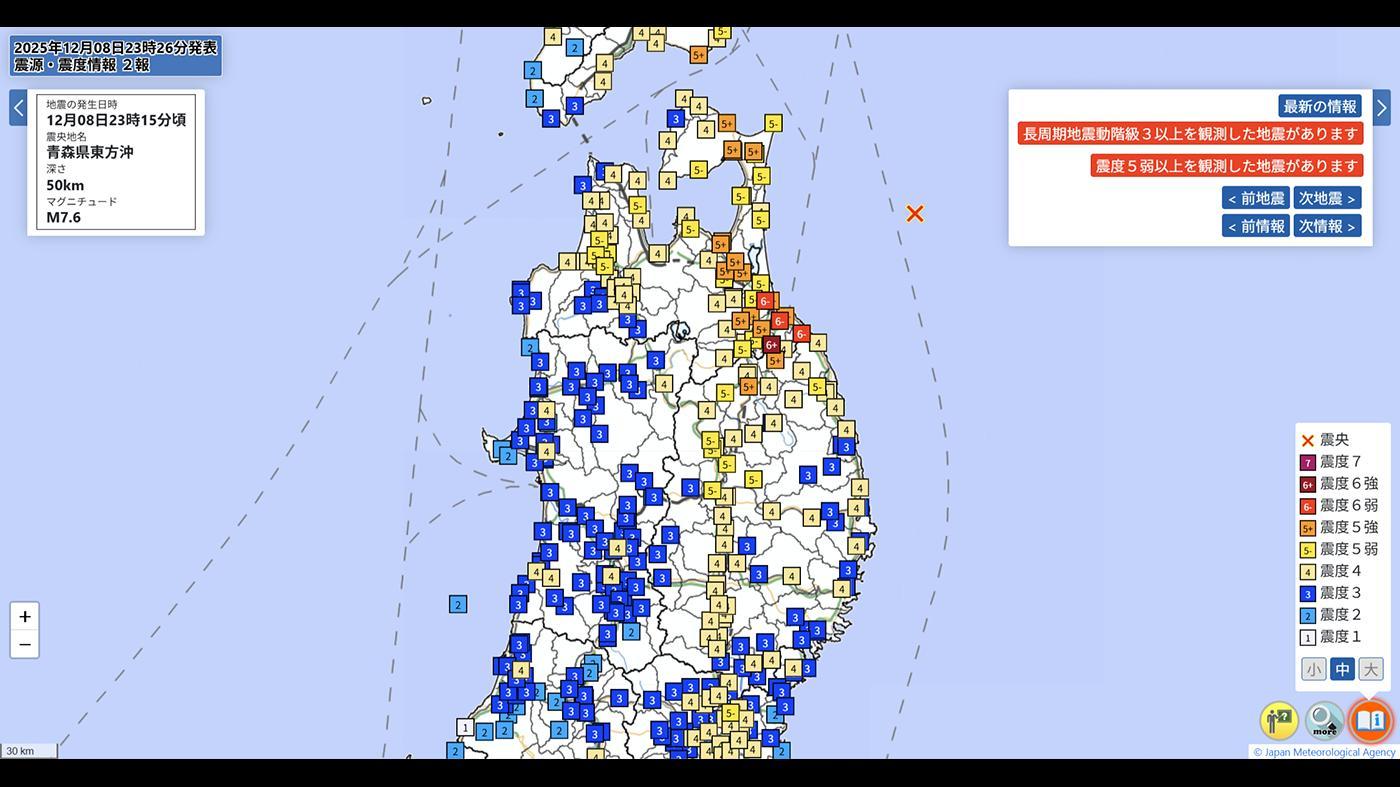Collapse left info panel with chevron arrow
This screenshot has width=1400, height=787.
18,108
